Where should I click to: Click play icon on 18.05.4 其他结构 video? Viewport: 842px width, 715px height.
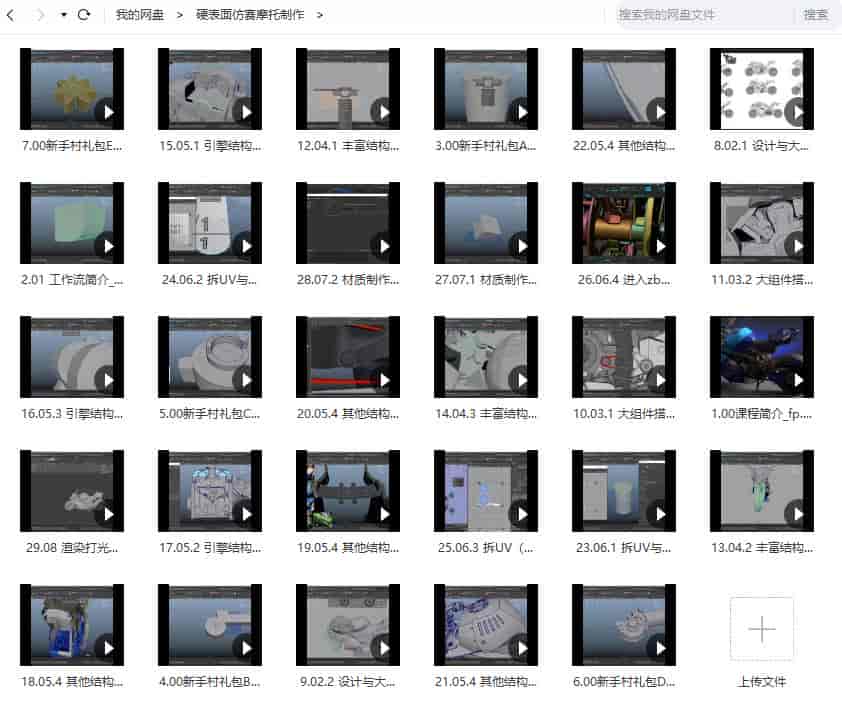[x=105, y=648]
